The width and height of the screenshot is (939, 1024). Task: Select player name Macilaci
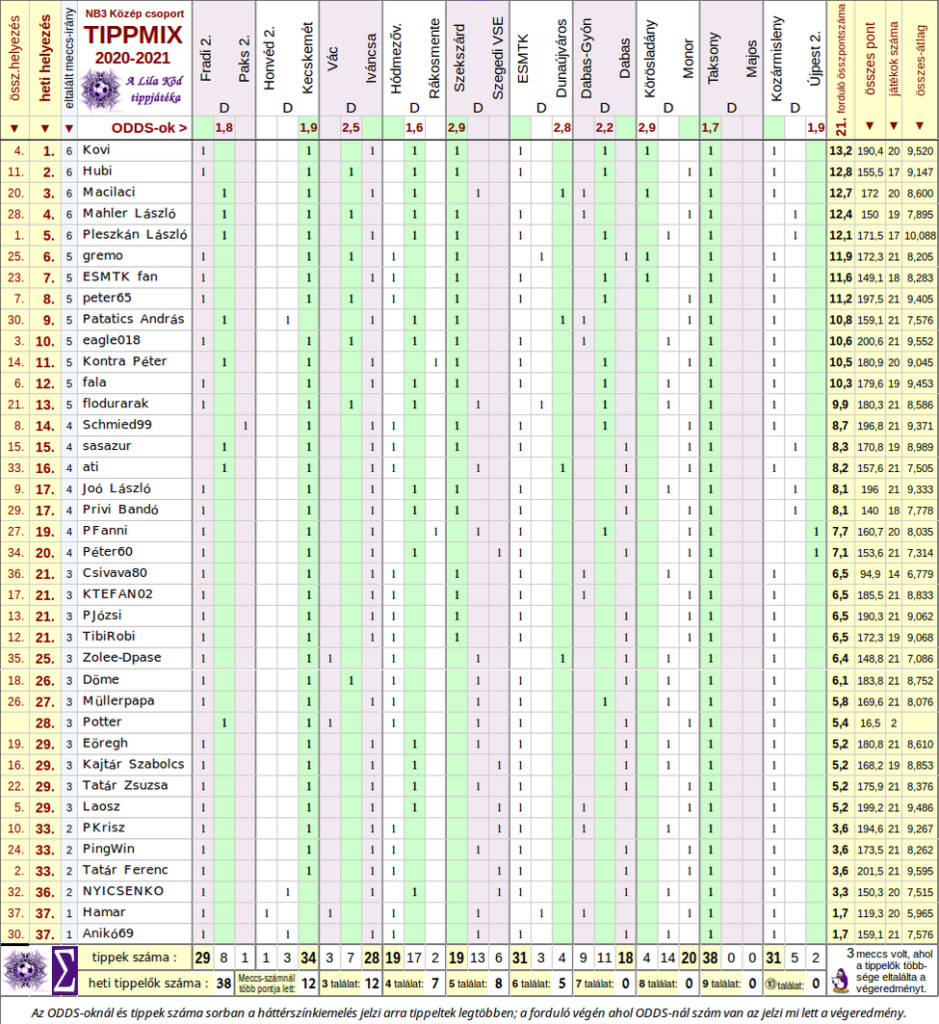click(x=108, y=192)
